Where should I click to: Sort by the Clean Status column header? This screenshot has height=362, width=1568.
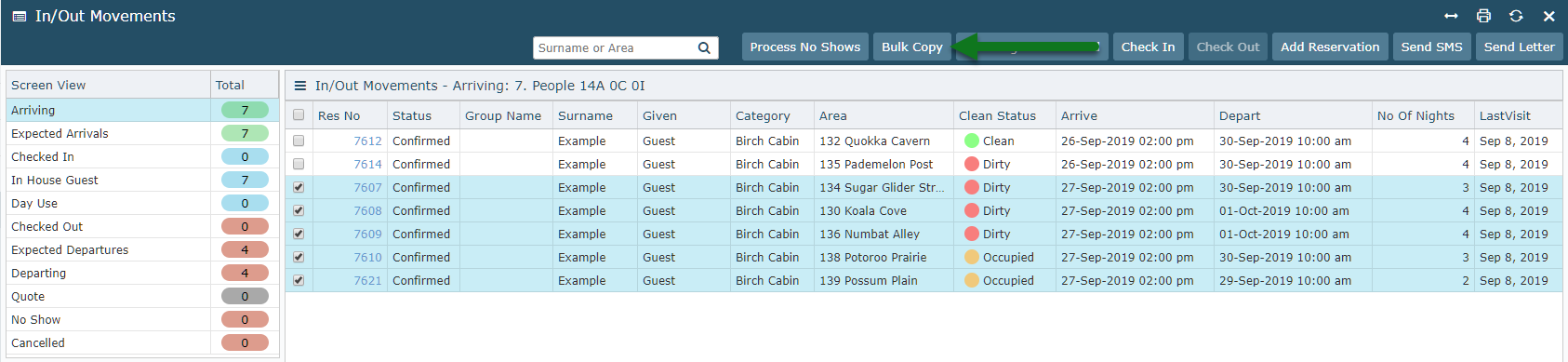(x=997, y=115)
